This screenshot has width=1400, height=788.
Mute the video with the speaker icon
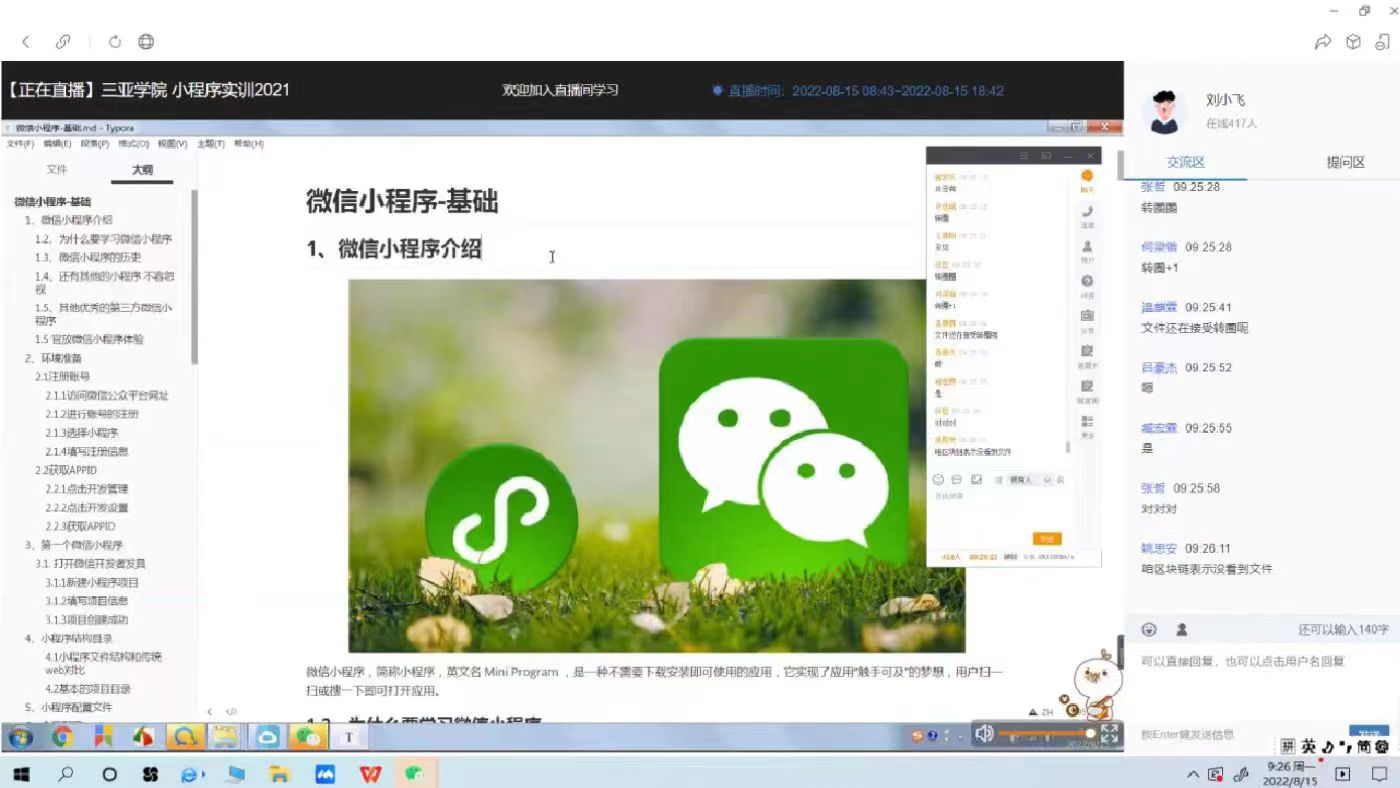(984, 734)
